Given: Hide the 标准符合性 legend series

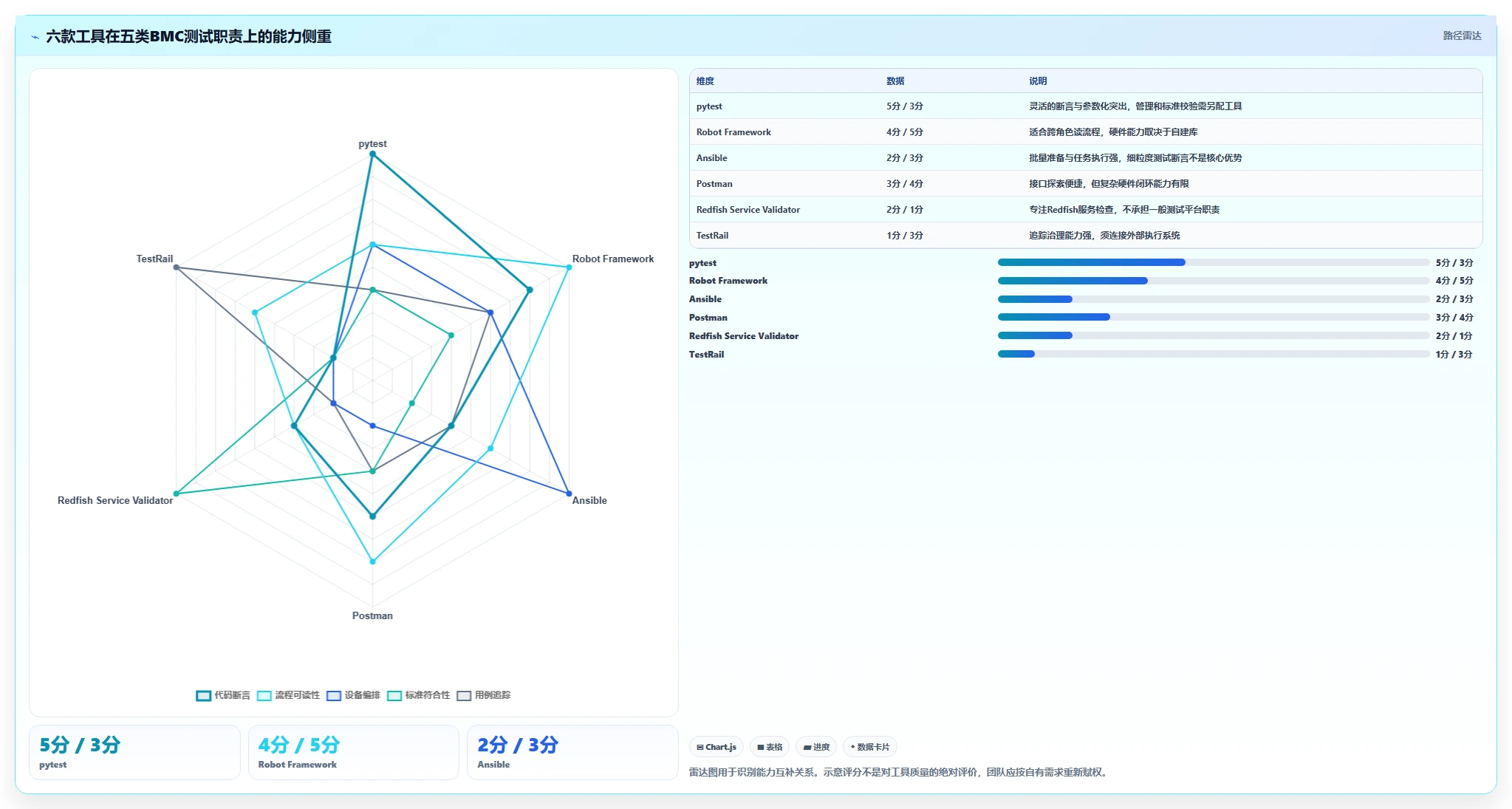Looking at the screenshot, I should tap(418, 695).
